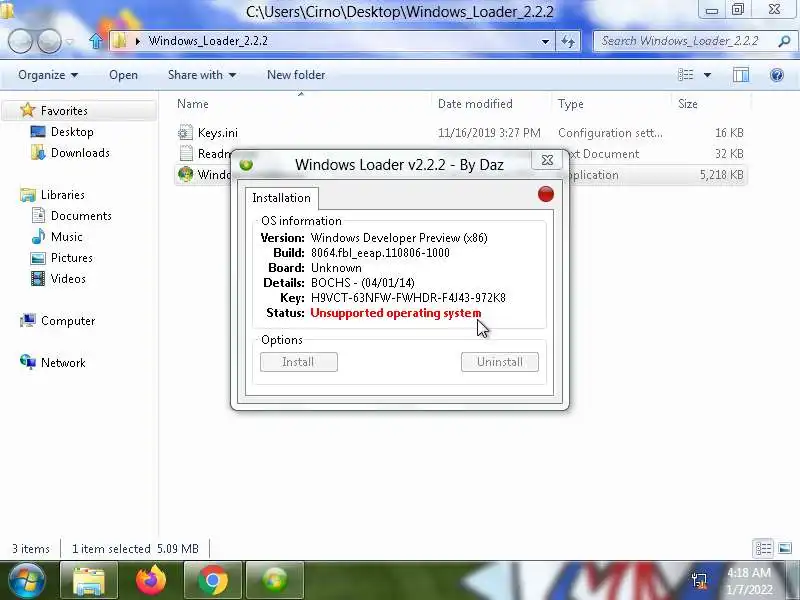
Task: Click the Favorites star icon
Action: pos(28,110)
